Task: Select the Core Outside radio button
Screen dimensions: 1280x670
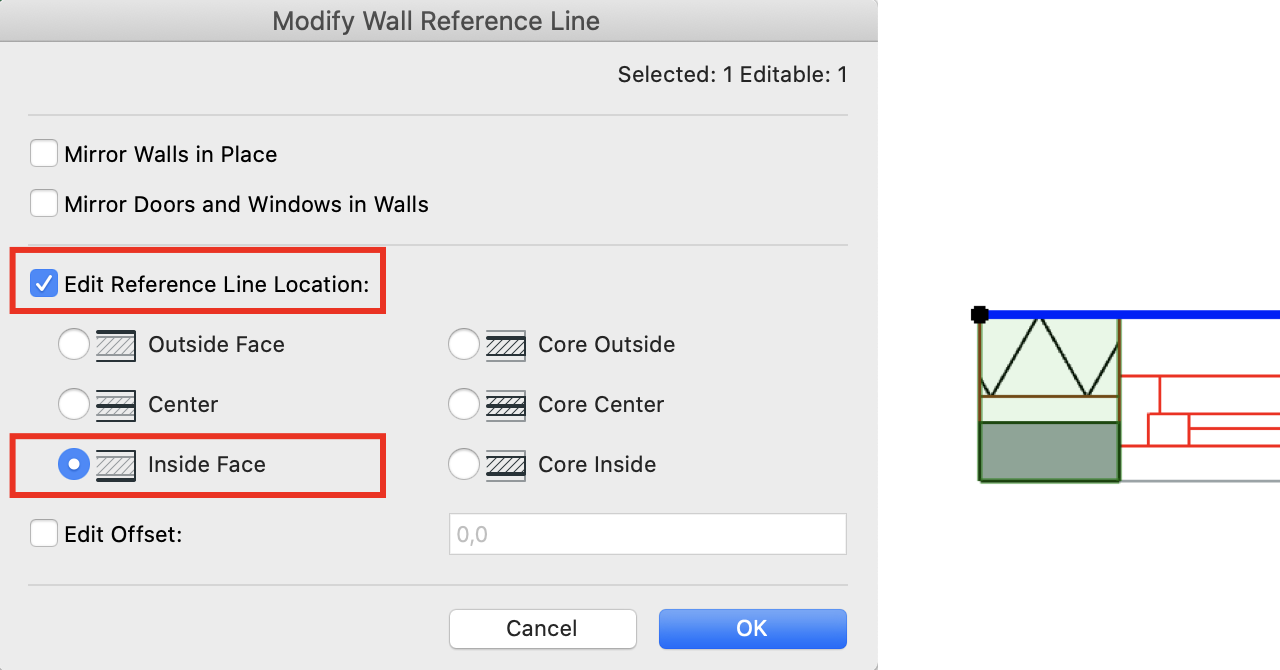Action: 464,345
